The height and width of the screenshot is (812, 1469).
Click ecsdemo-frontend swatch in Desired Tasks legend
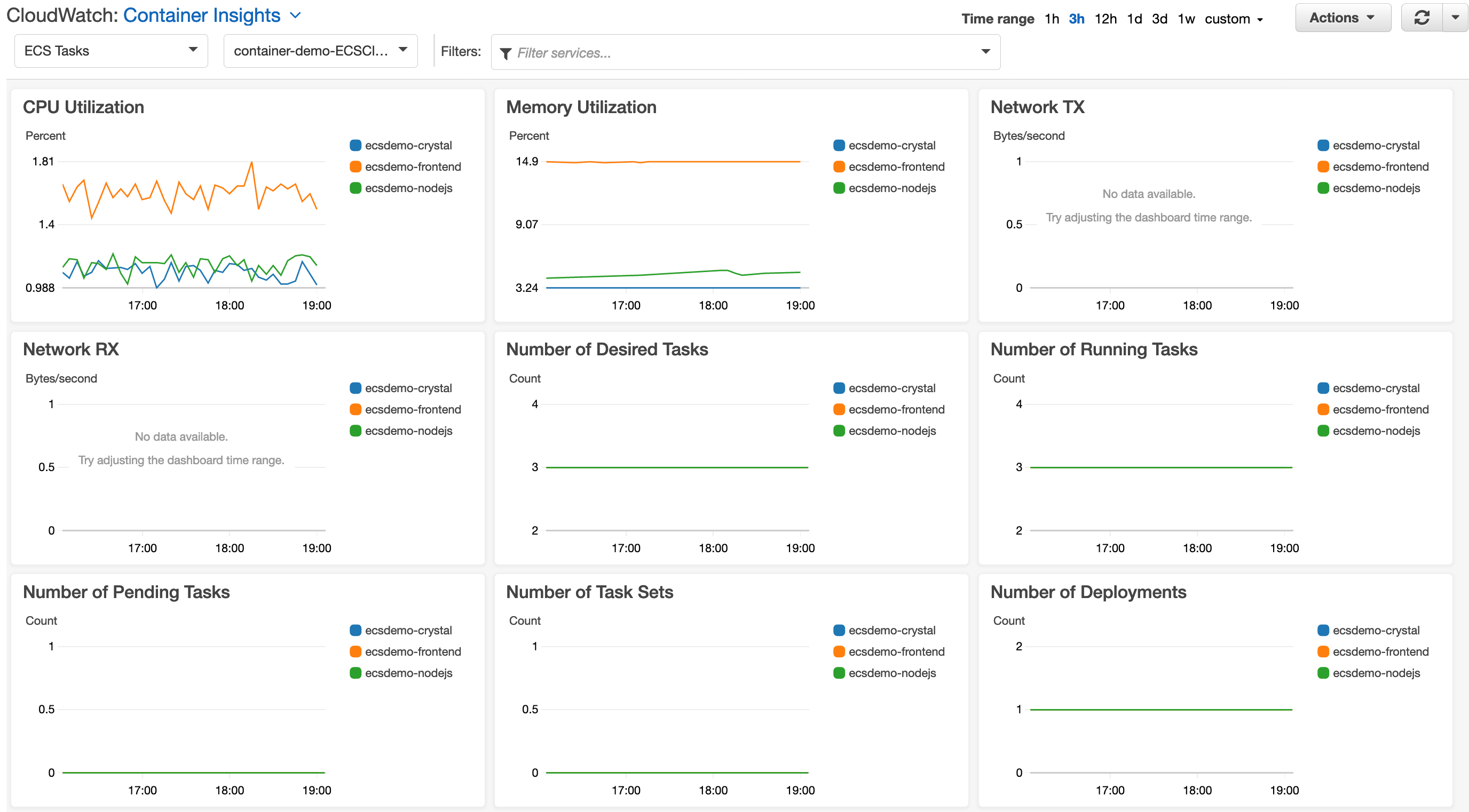[x=839, y=409]
